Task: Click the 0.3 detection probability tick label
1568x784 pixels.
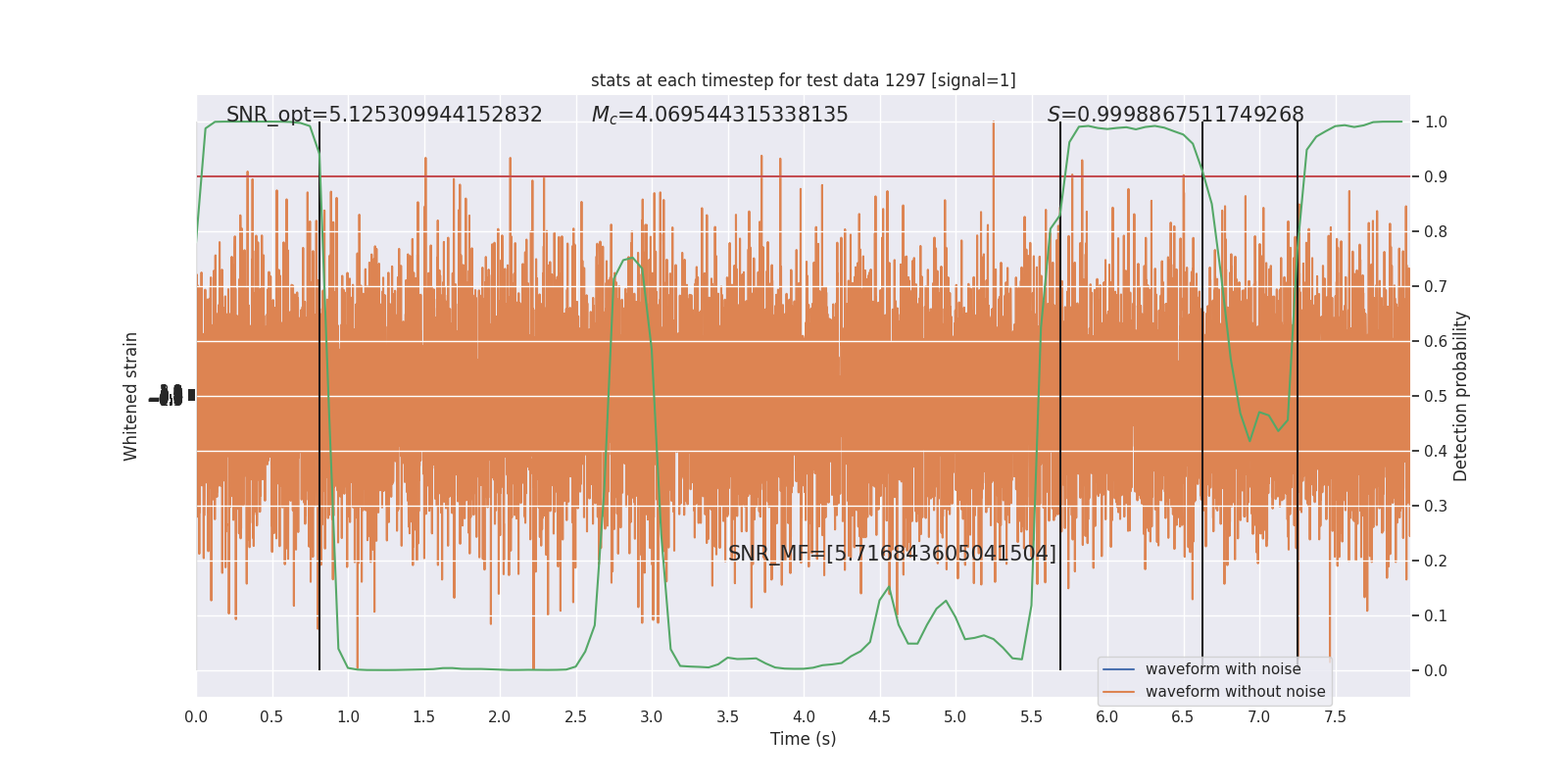Action: (x=1436, y=507)
